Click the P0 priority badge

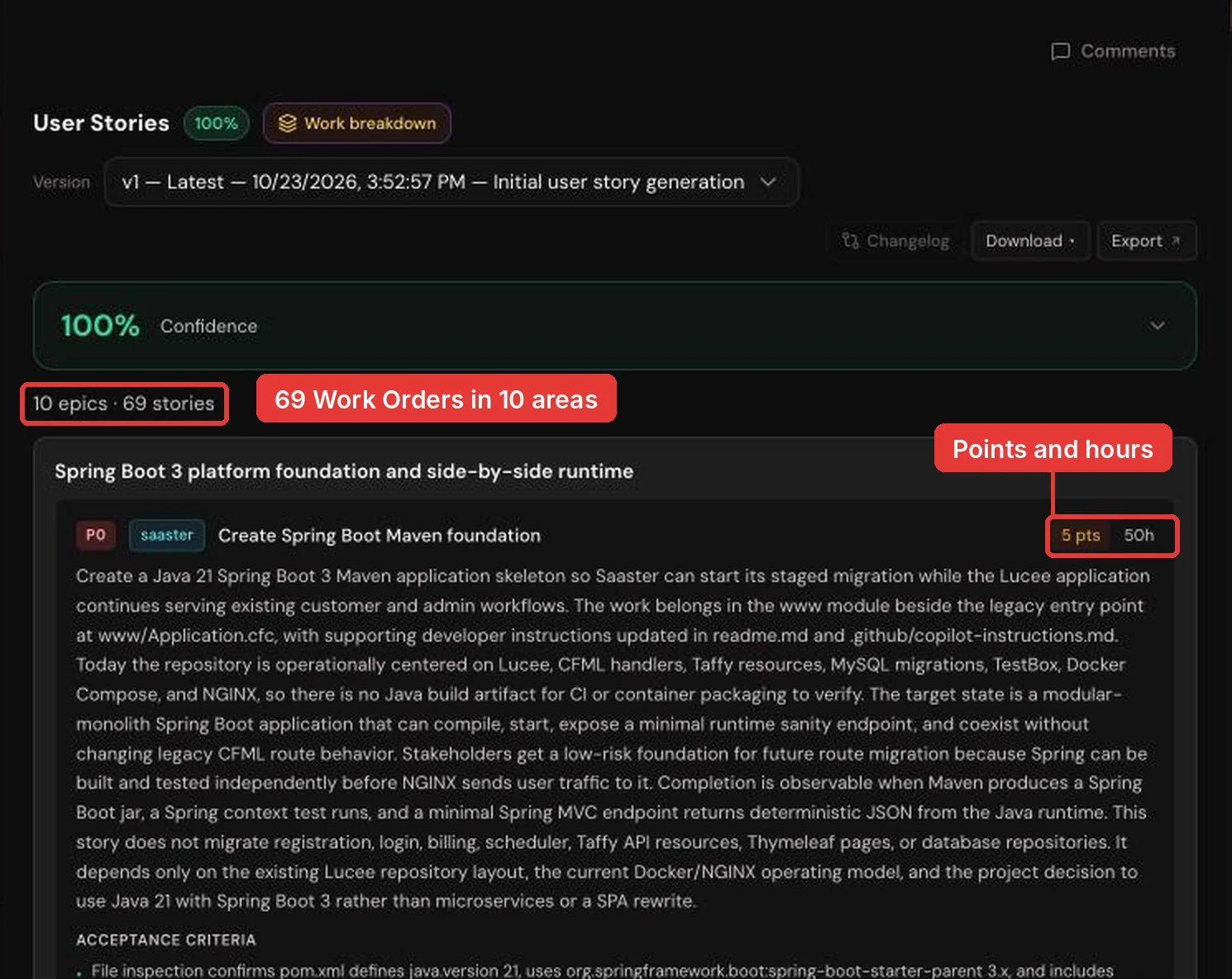[x=96, y=535]
